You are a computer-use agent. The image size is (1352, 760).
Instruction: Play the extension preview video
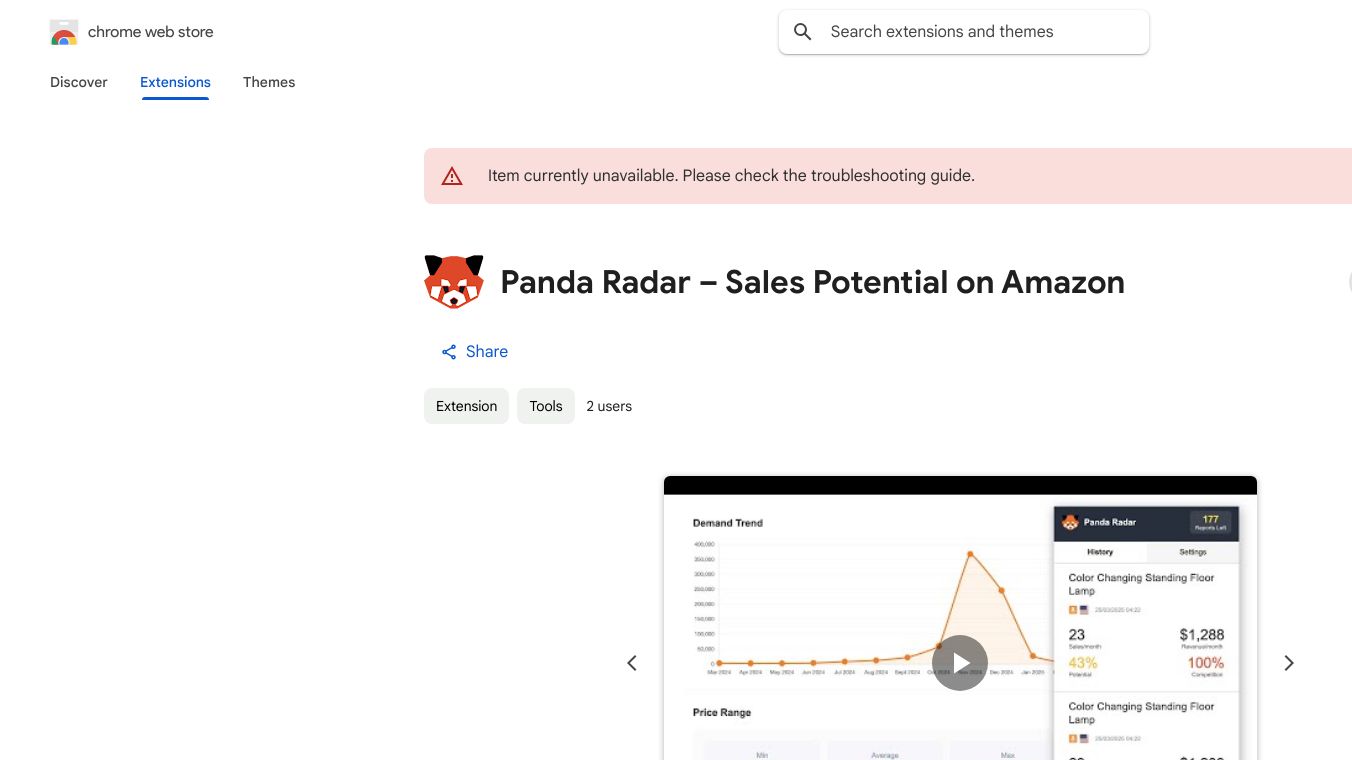coord(960,663)
